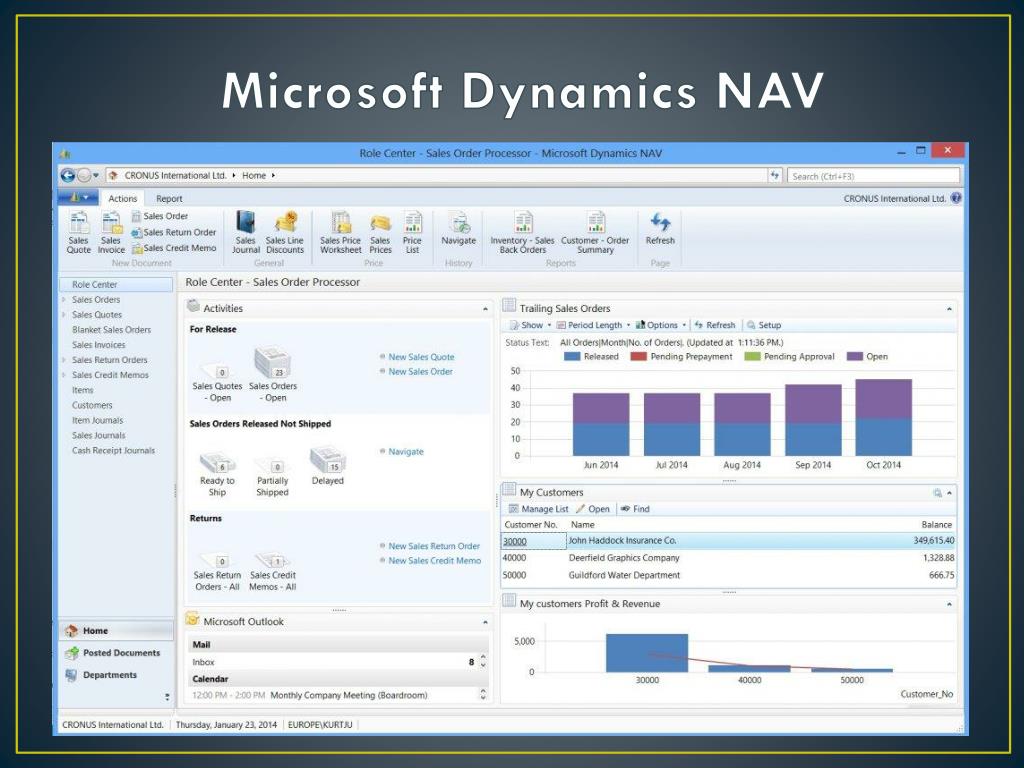Open the navigation history dropdown arrow
This screenshot has height=768, width=1024.
tap(96, 175)
